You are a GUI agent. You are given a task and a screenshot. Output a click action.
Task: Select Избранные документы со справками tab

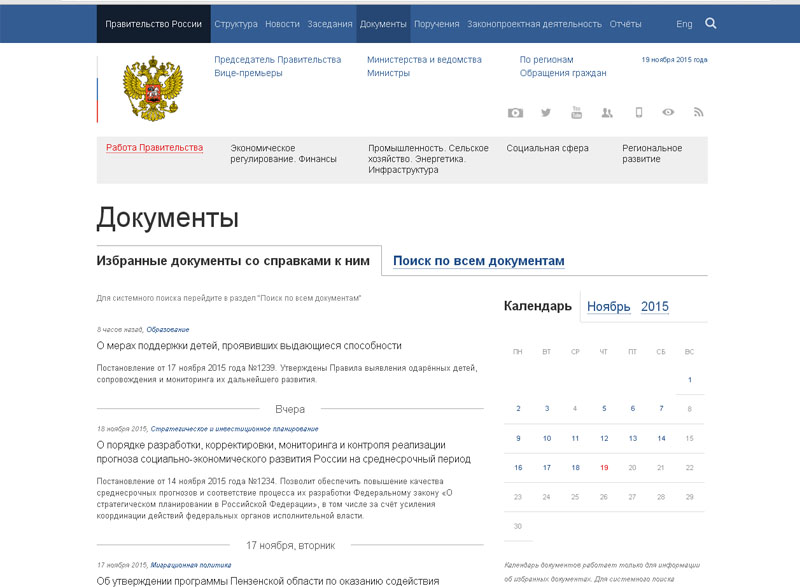(x=233, y=261)
